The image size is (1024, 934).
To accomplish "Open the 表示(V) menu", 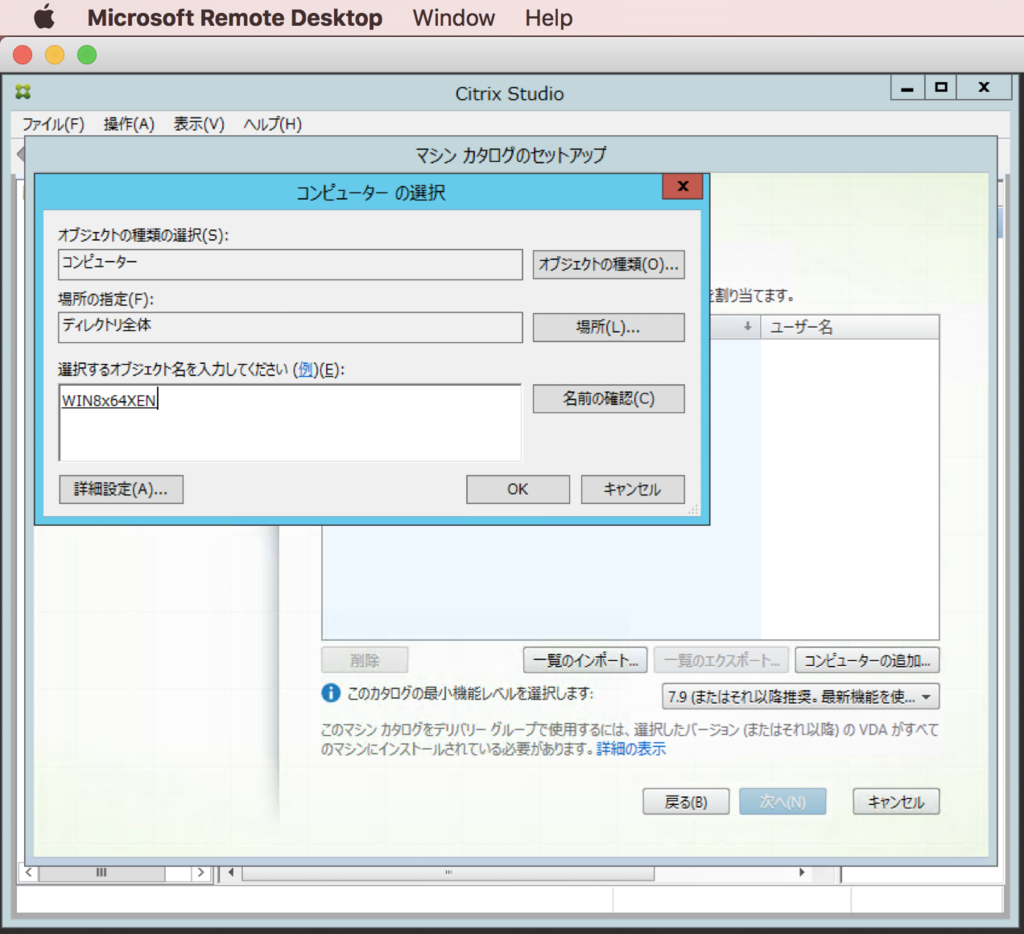I will coord(199,124).
